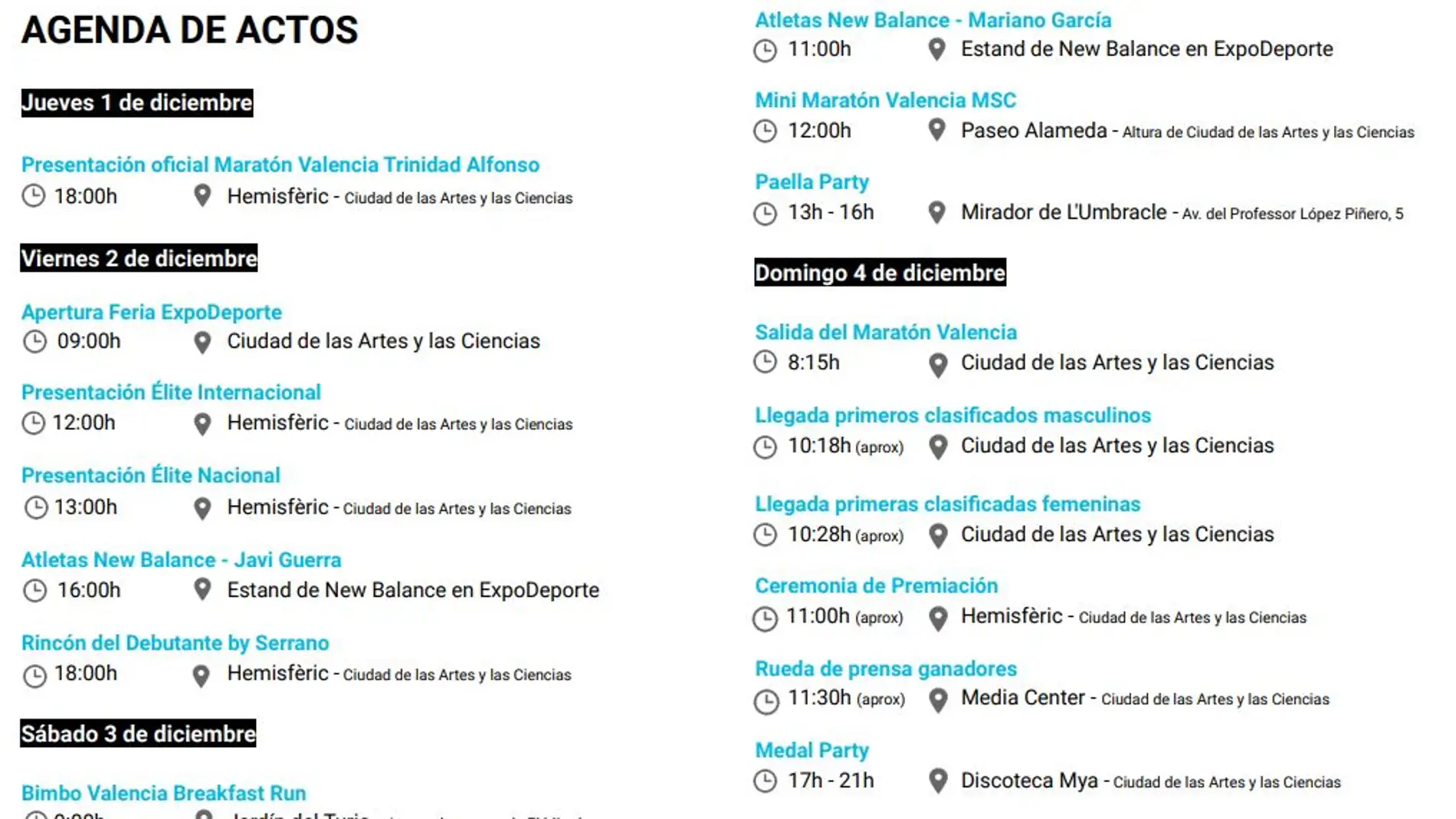The image size is (1456, 819).
Task: Open Rueda de prensa ganadores event
Action: [886, 669]
